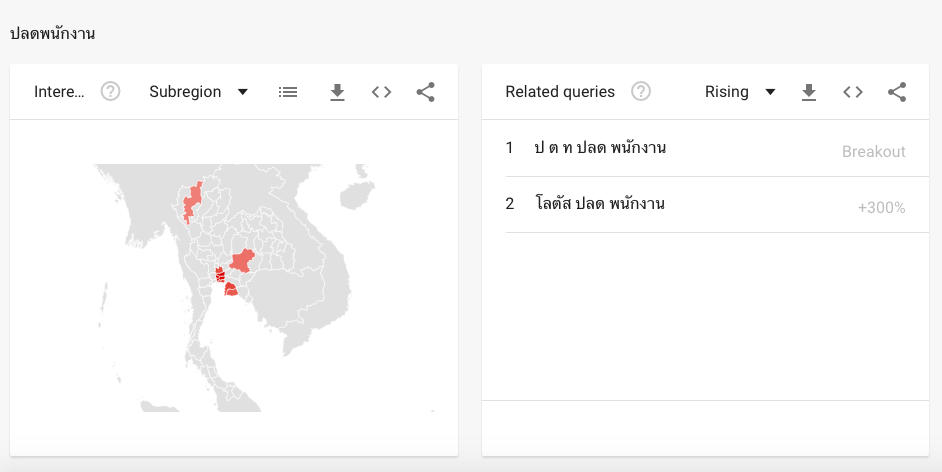
Task: Click the "Related queries" card heading
Action: tap(560, 92)
